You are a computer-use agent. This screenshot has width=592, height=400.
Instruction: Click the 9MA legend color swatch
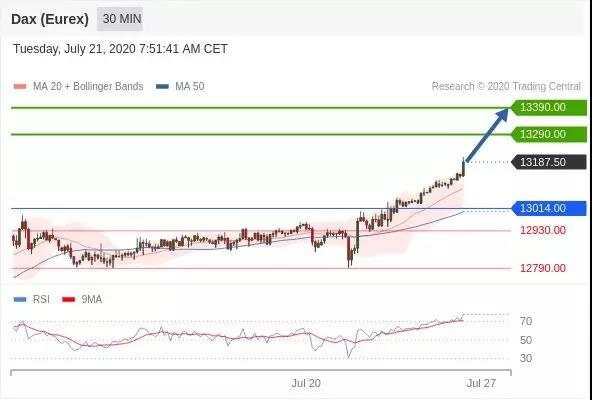point(68,300)
